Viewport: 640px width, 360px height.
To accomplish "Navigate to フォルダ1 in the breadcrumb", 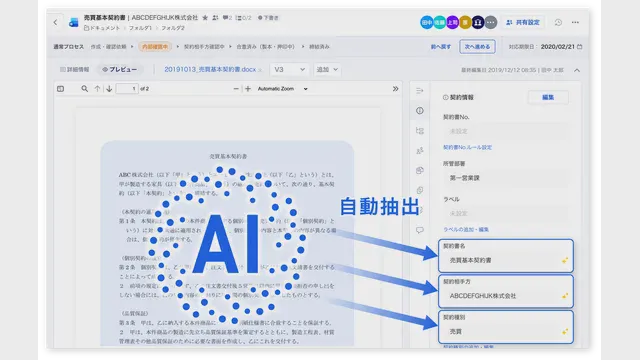I will [140, 28].
